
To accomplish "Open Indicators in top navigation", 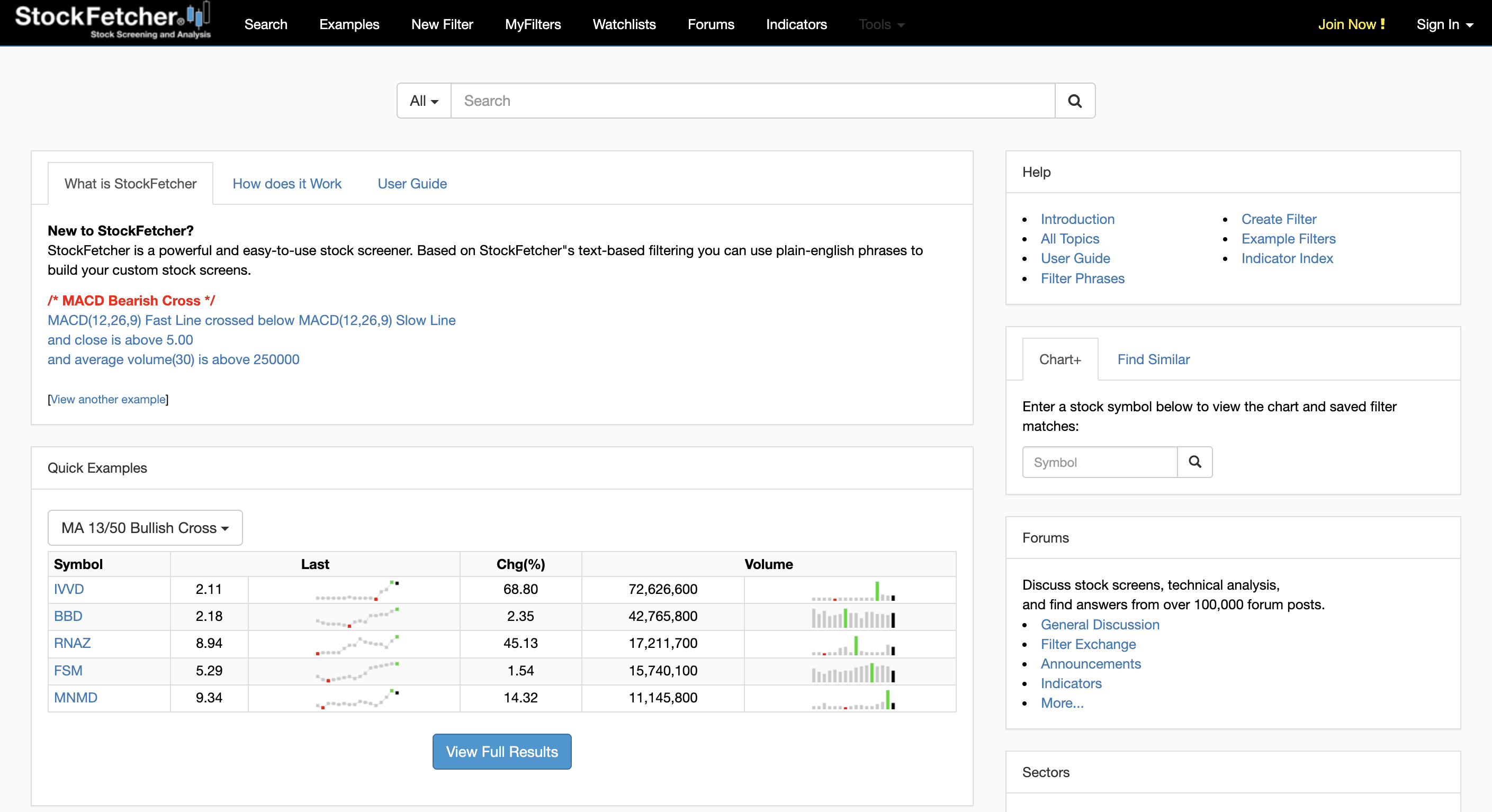I will pos(796,24).
